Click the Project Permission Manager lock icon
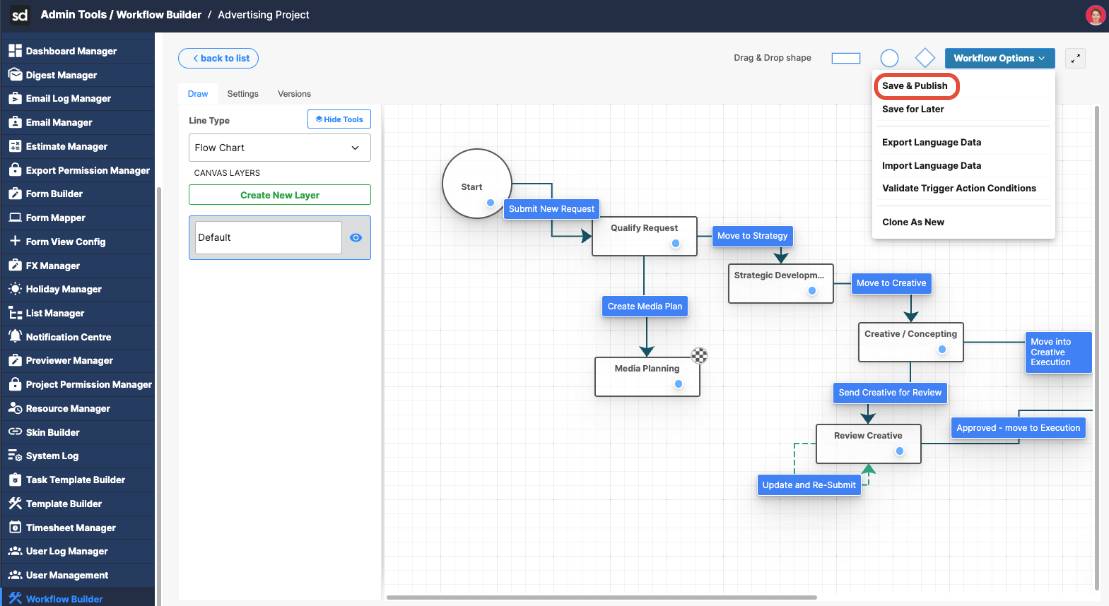This screenshot has height=606, width=1109. [x=15, y=384]
